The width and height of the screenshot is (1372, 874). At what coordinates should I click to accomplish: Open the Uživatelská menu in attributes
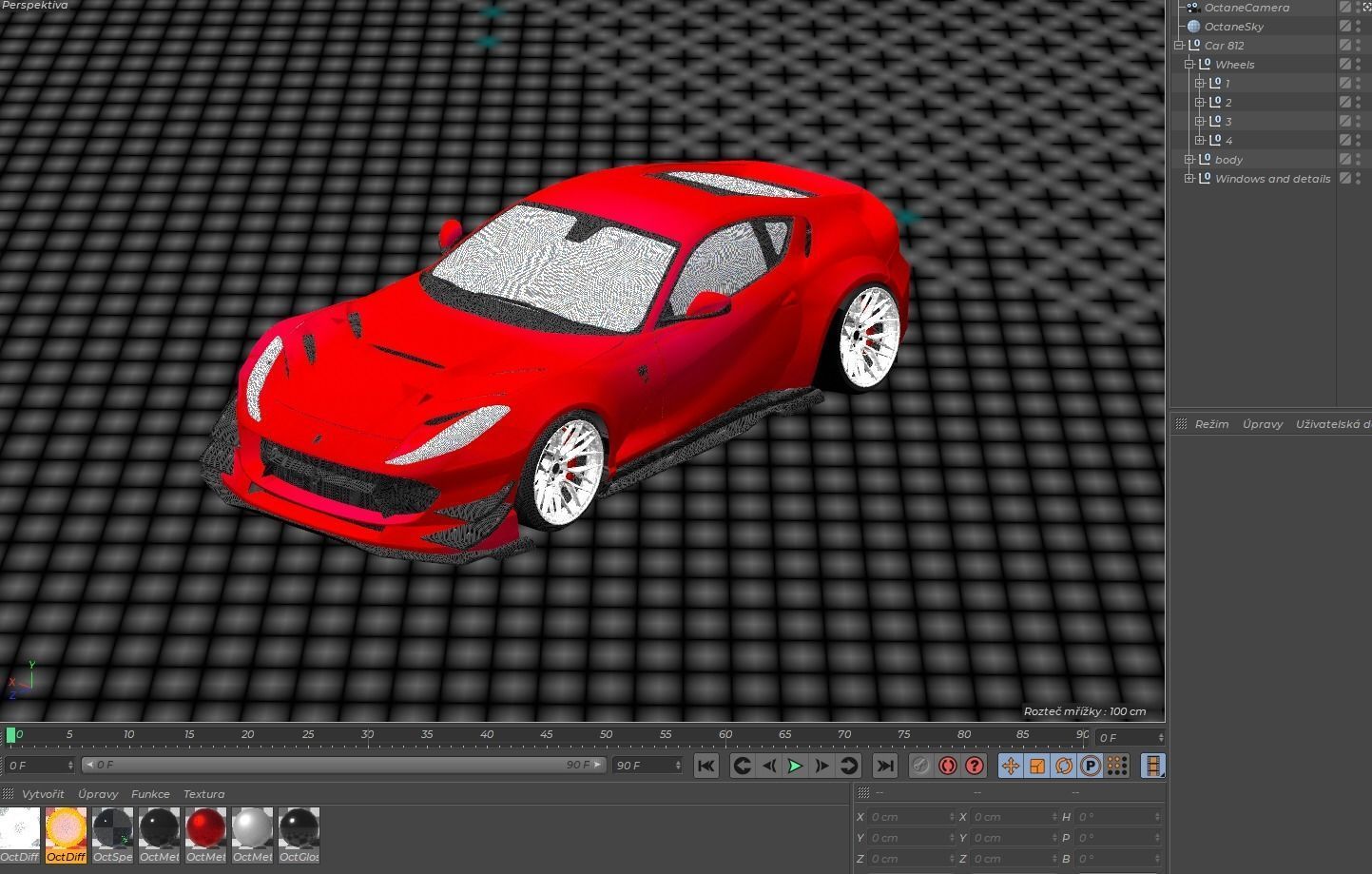pos(1333,424)
